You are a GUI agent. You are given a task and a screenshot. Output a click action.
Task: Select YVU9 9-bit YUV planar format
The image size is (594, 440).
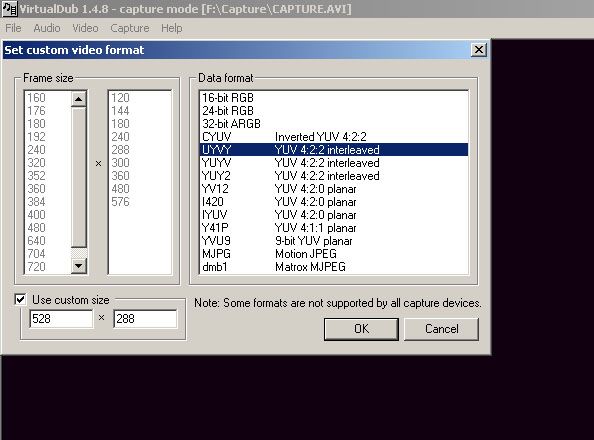click(334, 241)
